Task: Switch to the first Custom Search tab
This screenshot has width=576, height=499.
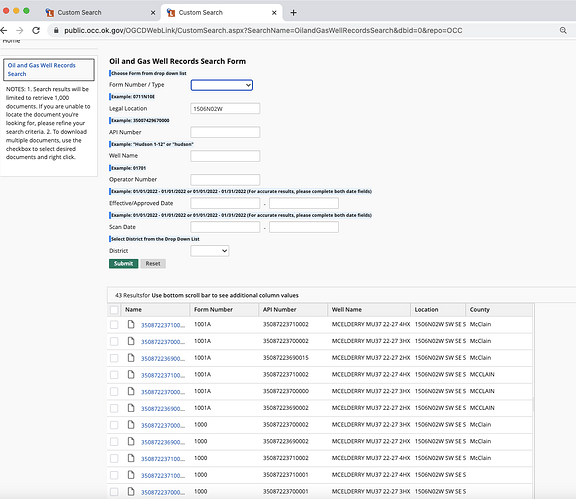Action: [x=79, y=13]
